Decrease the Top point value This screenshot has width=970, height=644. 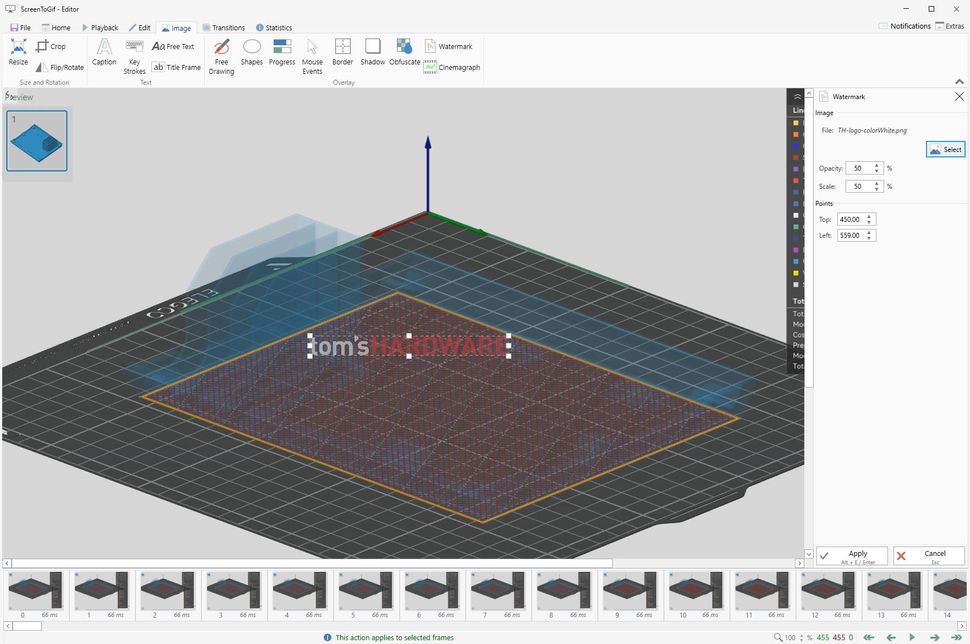[869, 222]
